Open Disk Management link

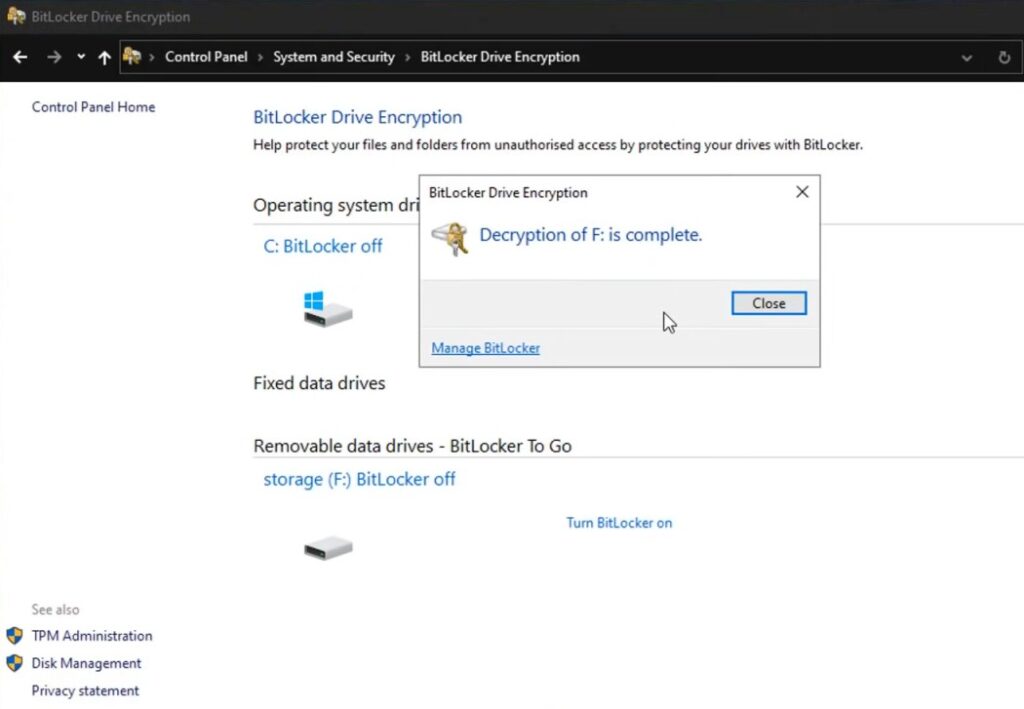click(86, 663)
